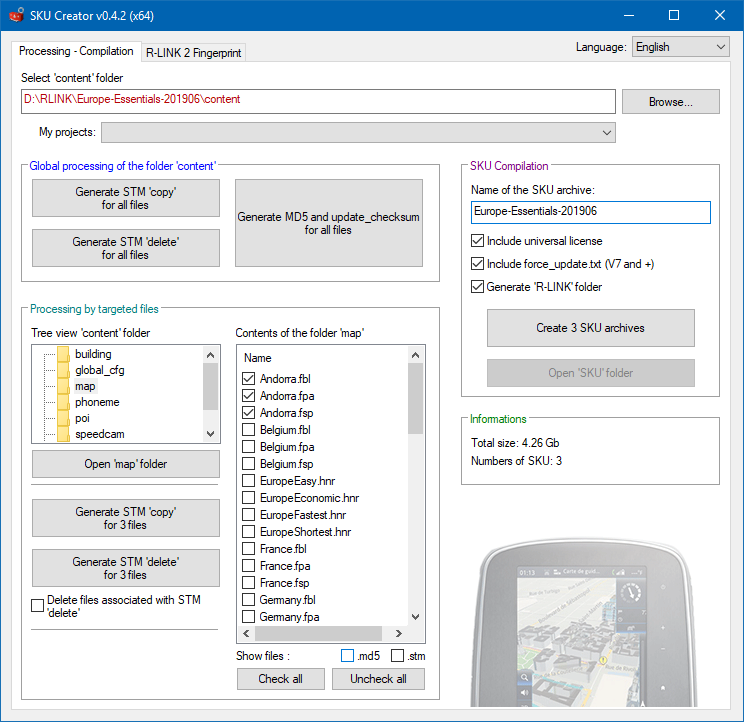This screenshot has width=744, height=722.
Task: Check the Germany.fbl file checkbox
Action: pyautogui.click(x=248, y=600)
